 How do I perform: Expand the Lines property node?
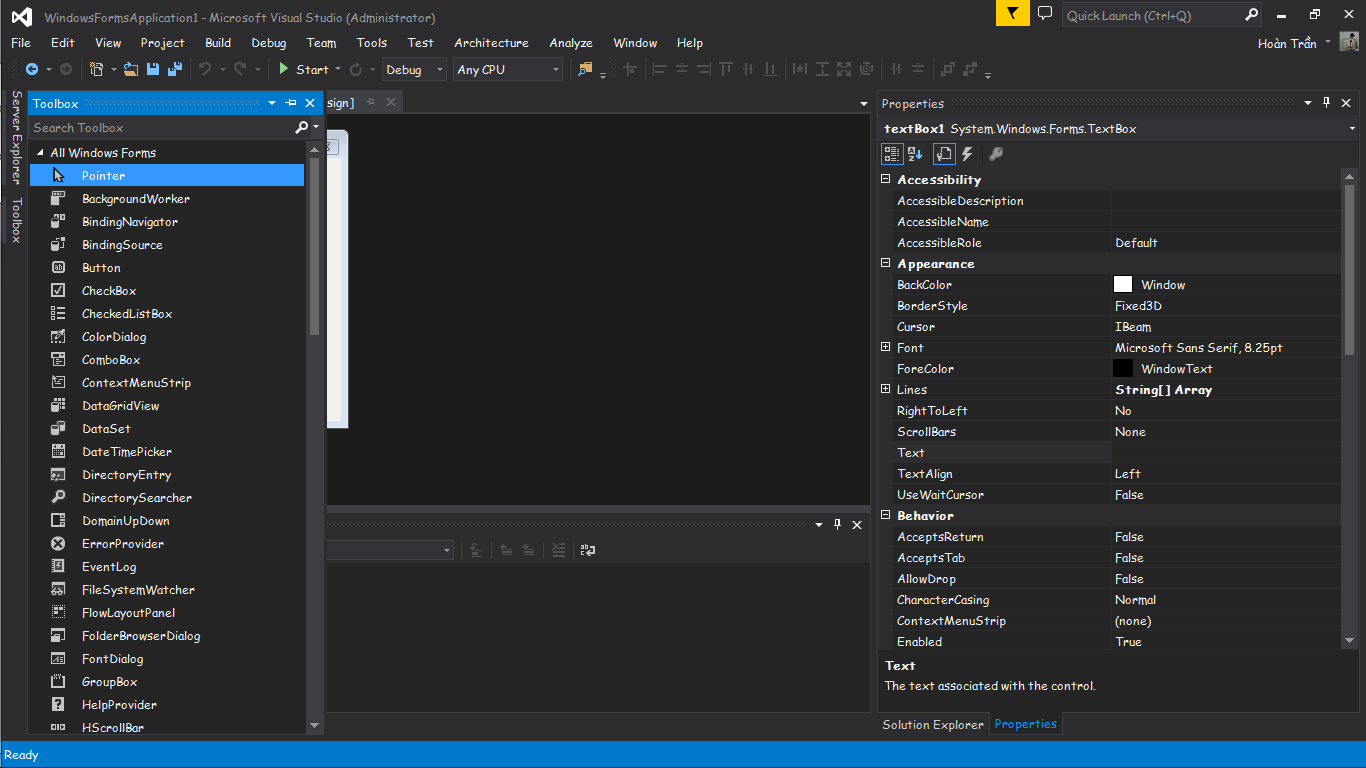[x=885, y=389]
